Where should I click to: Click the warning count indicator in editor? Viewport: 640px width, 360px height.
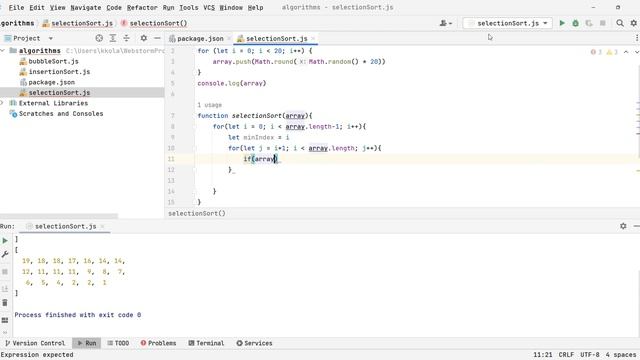pyautogui.click(x=612, y=52)
